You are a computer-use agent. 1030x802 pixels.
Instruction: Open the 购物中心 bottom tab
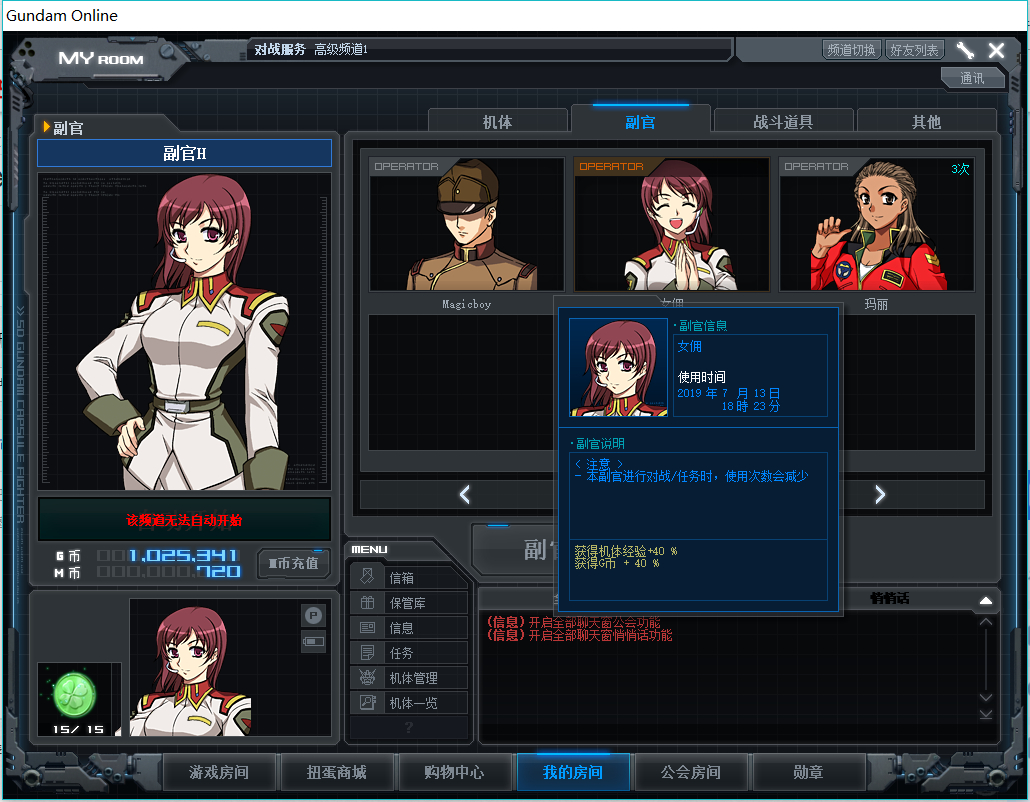pyautogui.click(x=454, y=772)
